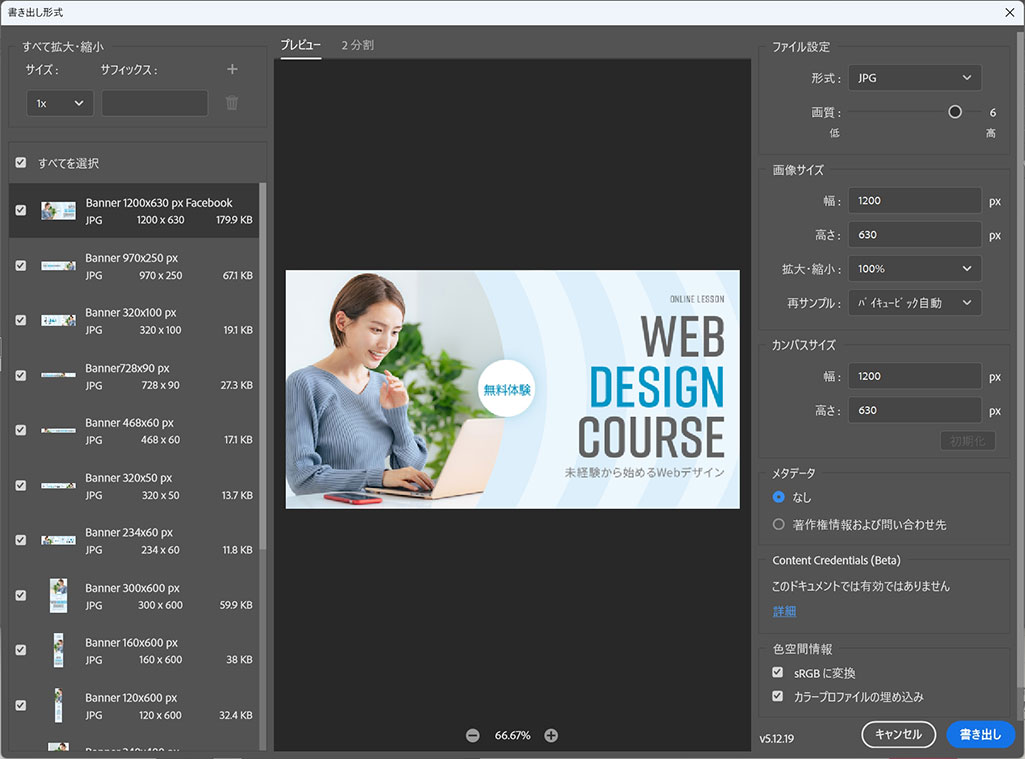Switch to the 2 分割 tab
Viewport: 1025px width, 759px height.
pos(358,45)
